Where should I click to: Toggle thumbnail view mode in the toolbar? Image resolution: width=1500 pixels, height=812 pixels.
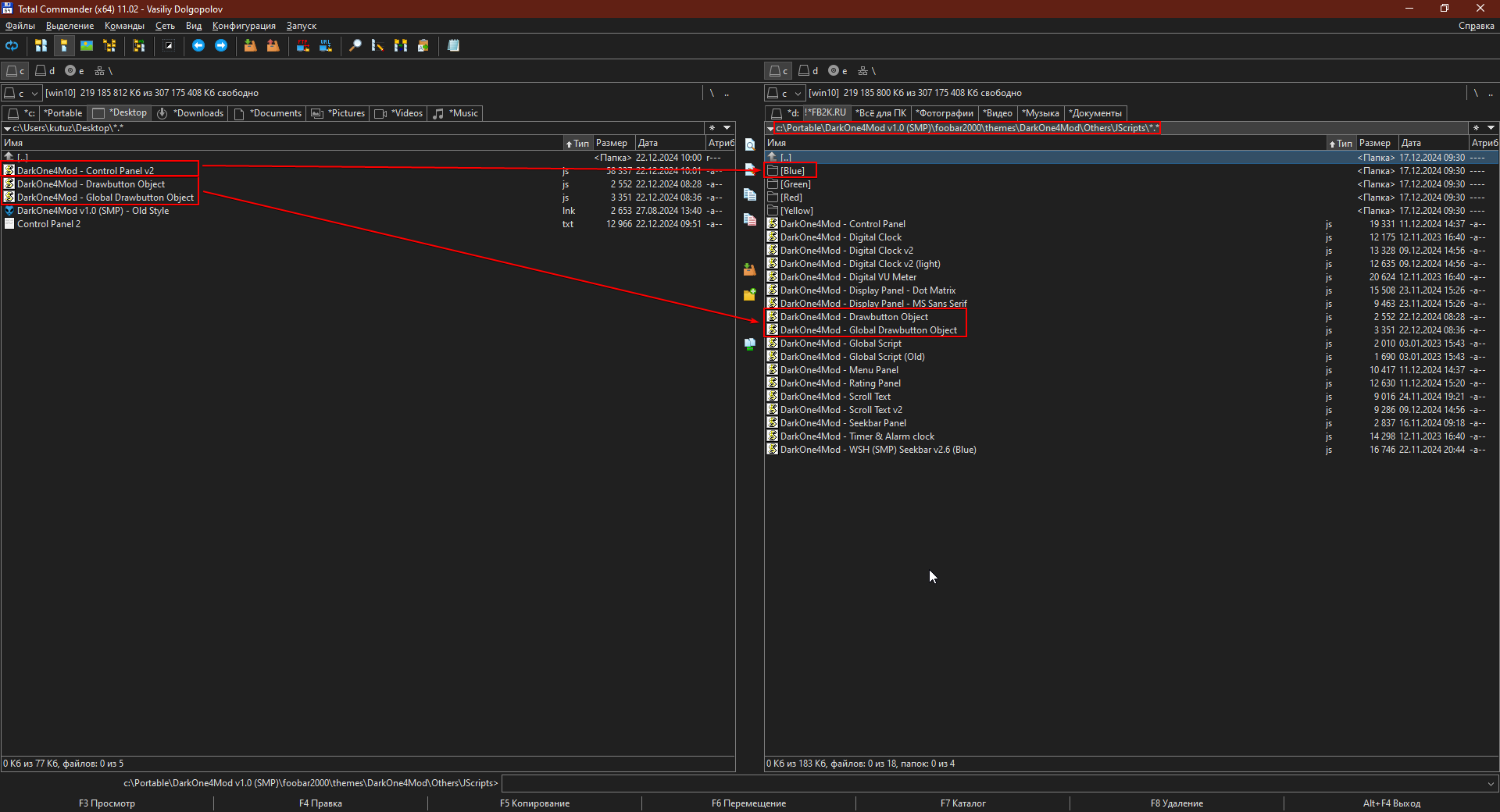(x=87, y=46)
